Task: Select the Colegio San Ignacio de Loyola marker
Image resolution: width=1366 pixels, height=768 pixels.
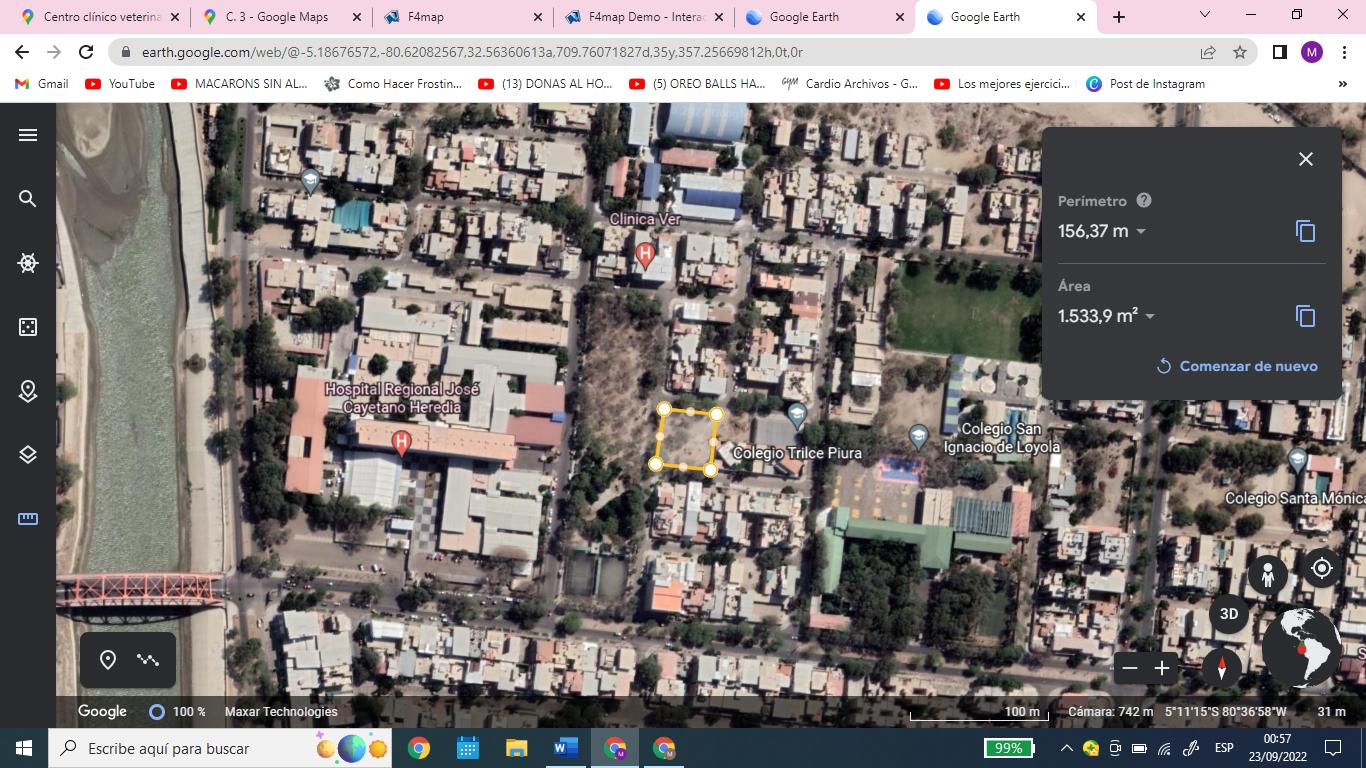Action: click(918, 436)
